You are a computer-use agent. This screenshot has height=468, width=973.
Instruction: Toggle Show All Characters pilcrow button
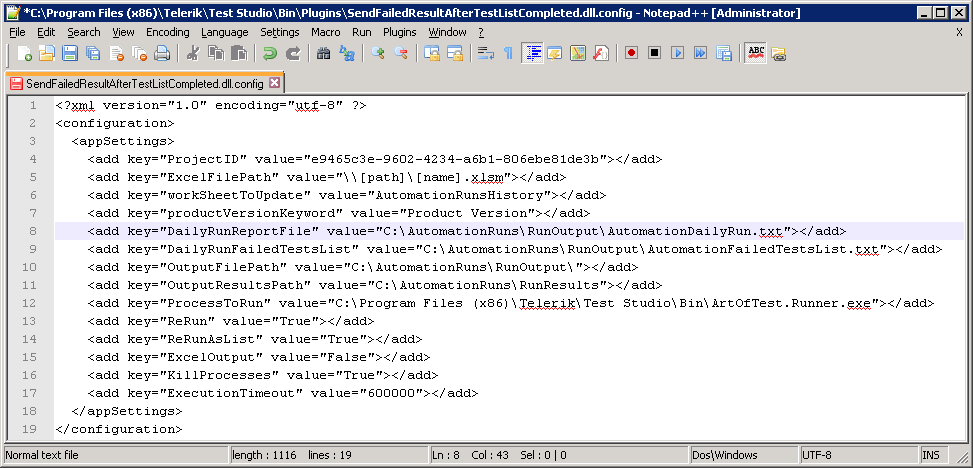tap(508, 53)
